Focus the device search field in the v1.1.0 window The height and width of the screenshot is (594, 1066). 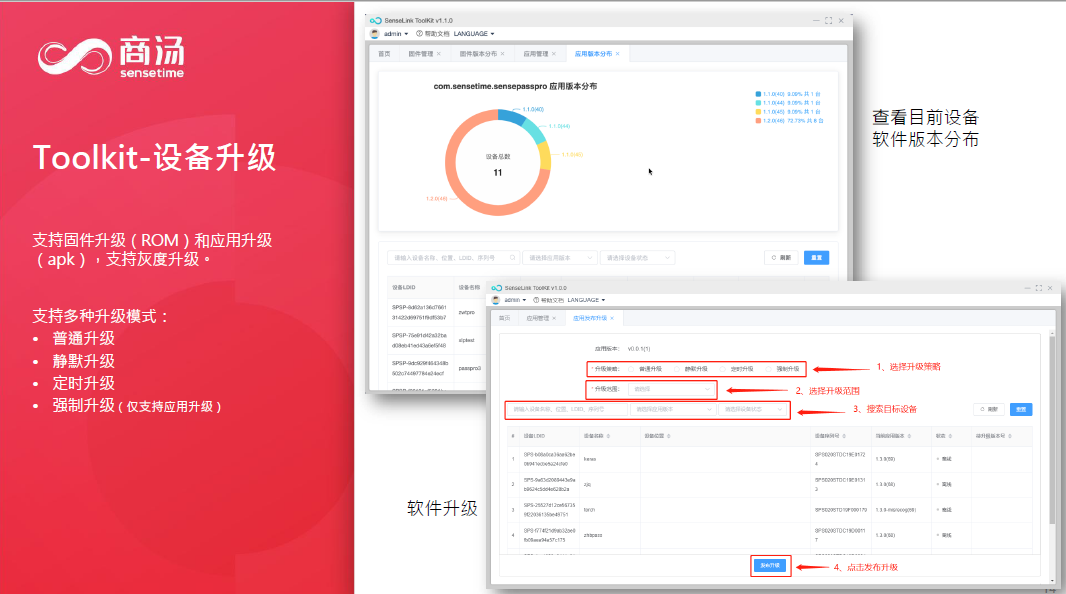click(453, 258)
